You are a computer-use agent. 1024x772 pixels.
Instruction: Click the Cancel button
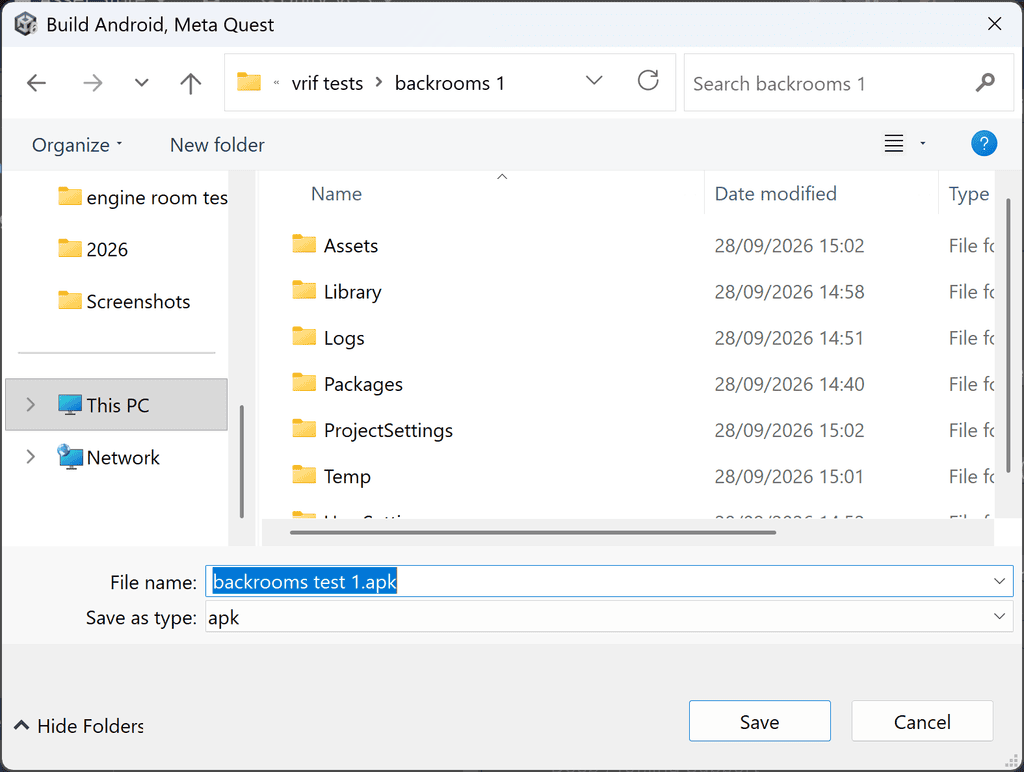click(922, 722)
